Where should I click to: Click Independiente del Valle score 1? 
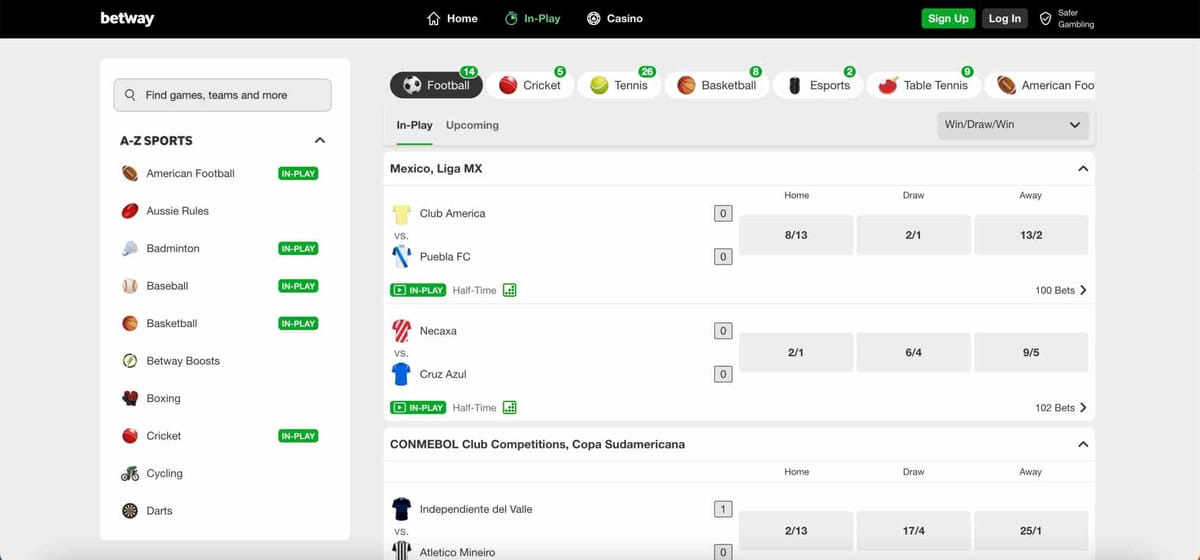tap(723, 509)
